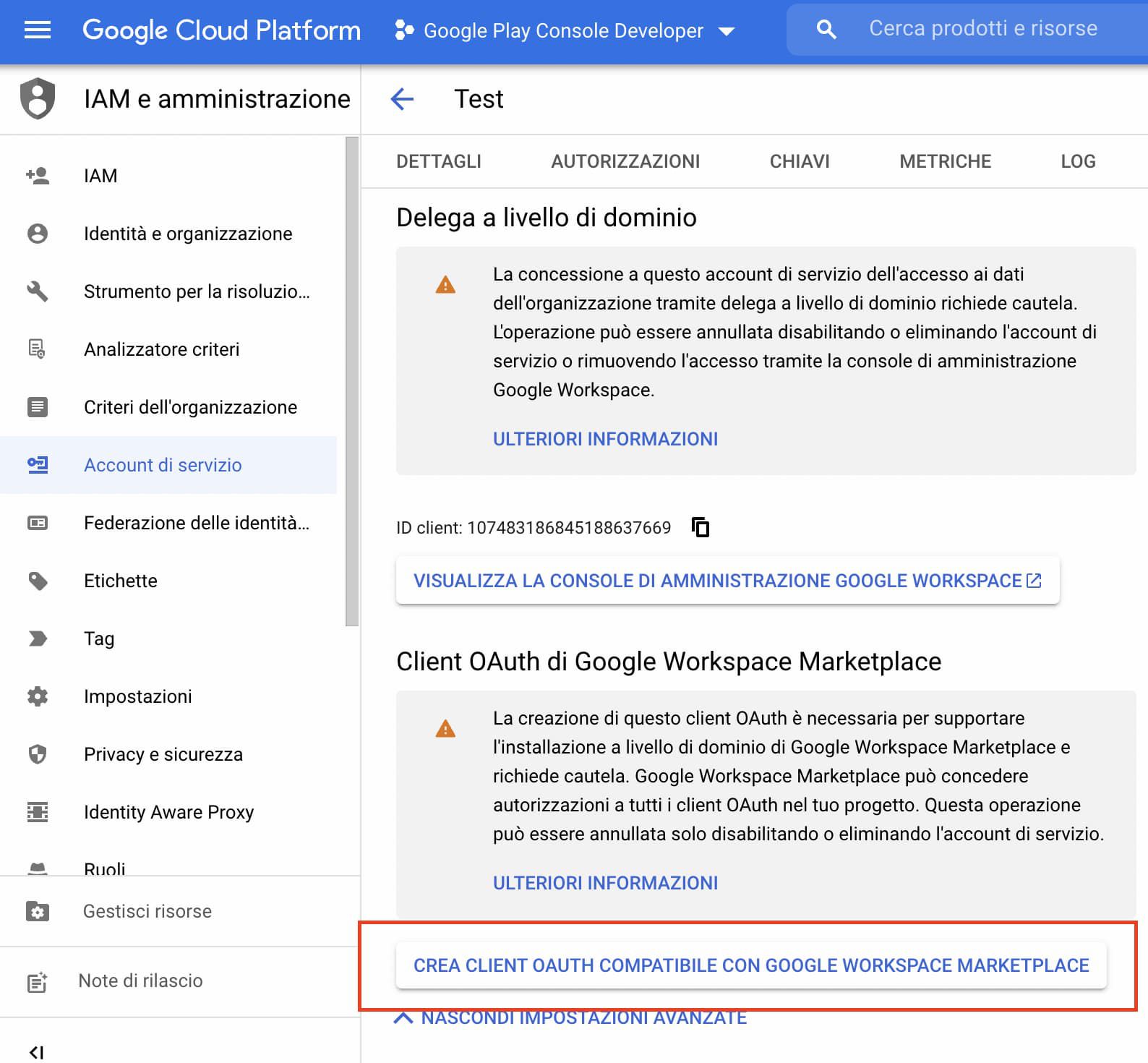
Task: Copy the client ID to clipboard
Action: click(x=700, y=527)
